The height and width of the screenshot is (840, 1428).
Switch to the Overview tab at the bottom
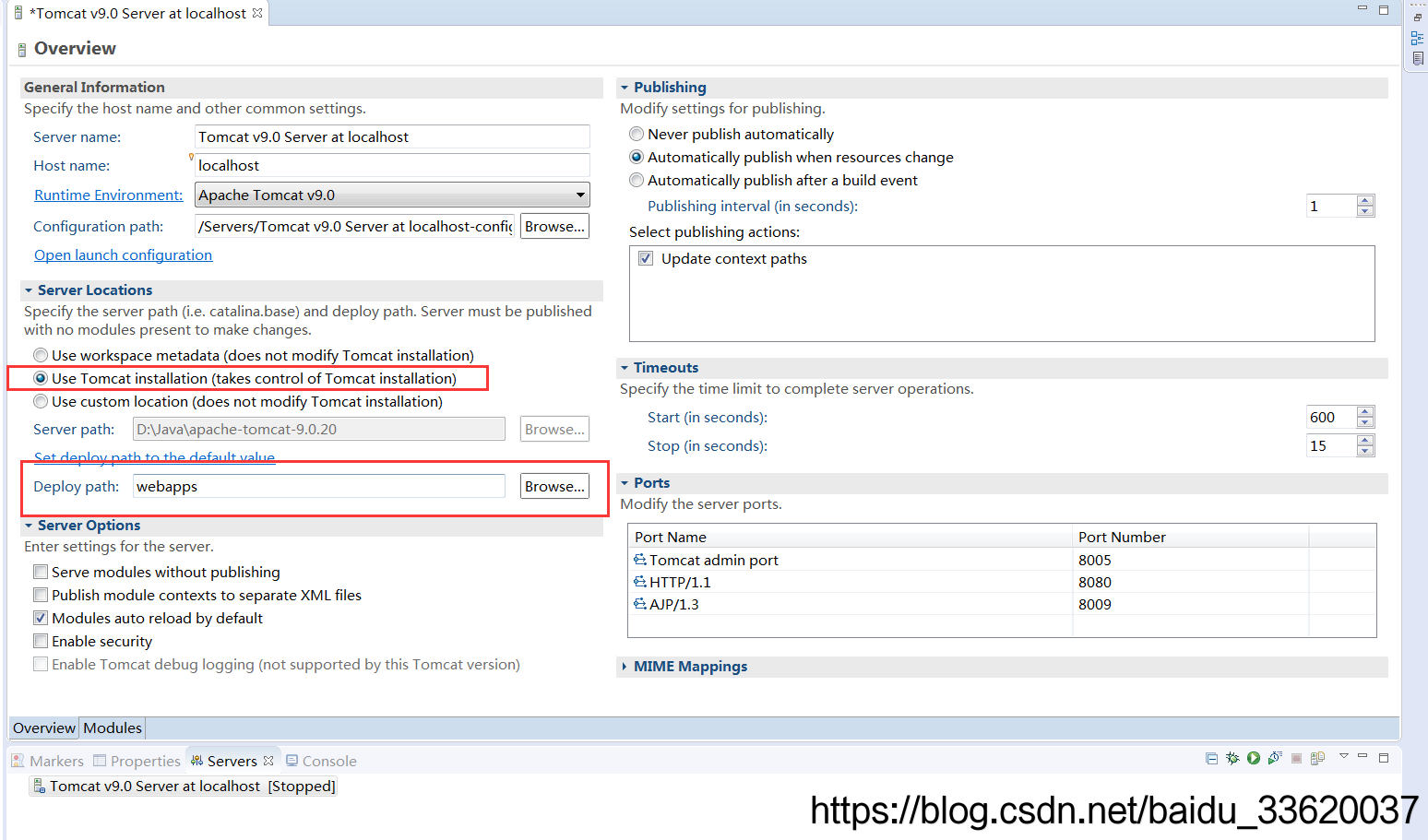[x=44, y=728]
